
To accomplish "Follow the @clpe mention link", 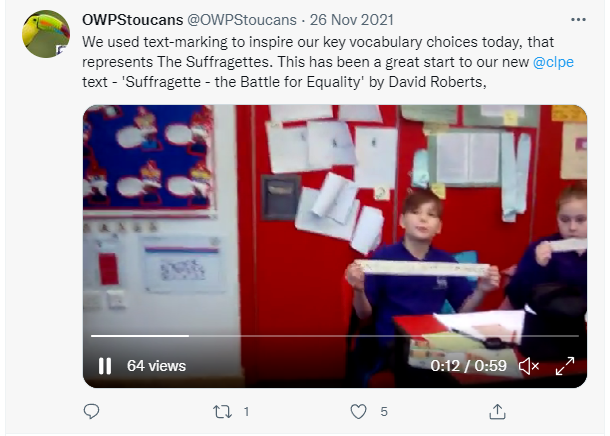I will tap(553, 62).
